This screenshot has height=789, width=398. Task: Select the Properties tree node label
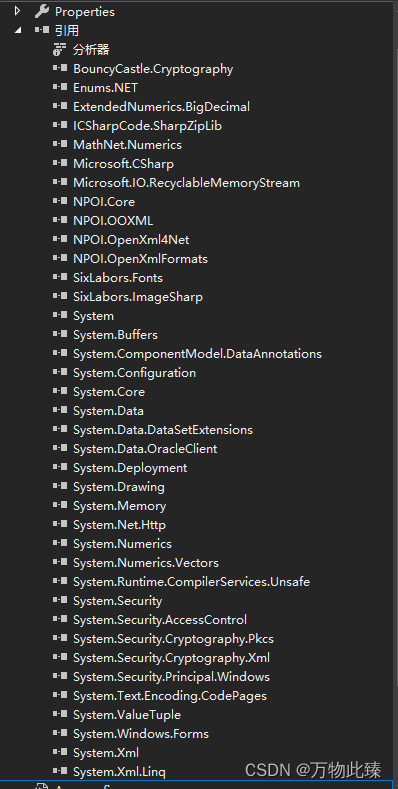tap(85, 12)
